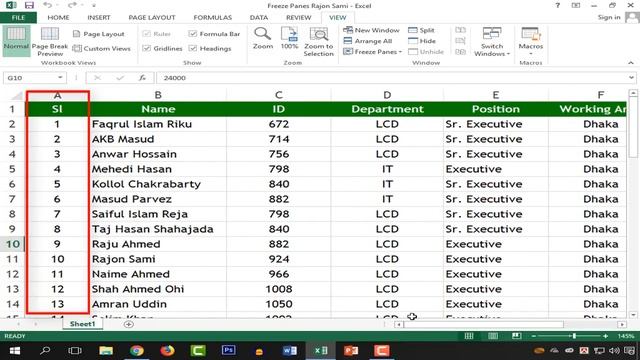The image size is (640, 360).
Task: Switch to the HOME tab
Action: pos(58,18)
